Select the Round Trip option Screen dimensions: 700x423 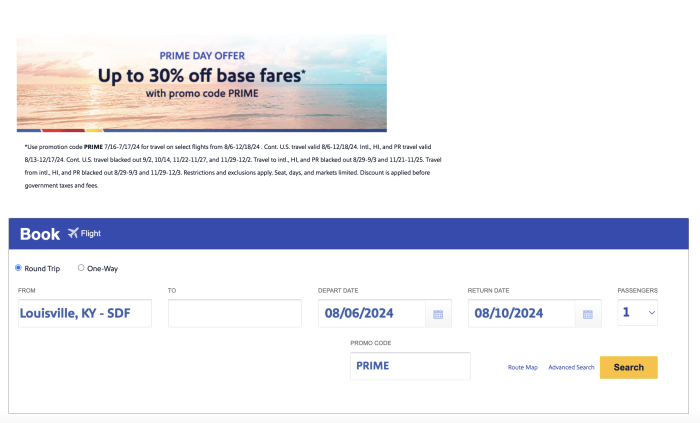[18, 268]
